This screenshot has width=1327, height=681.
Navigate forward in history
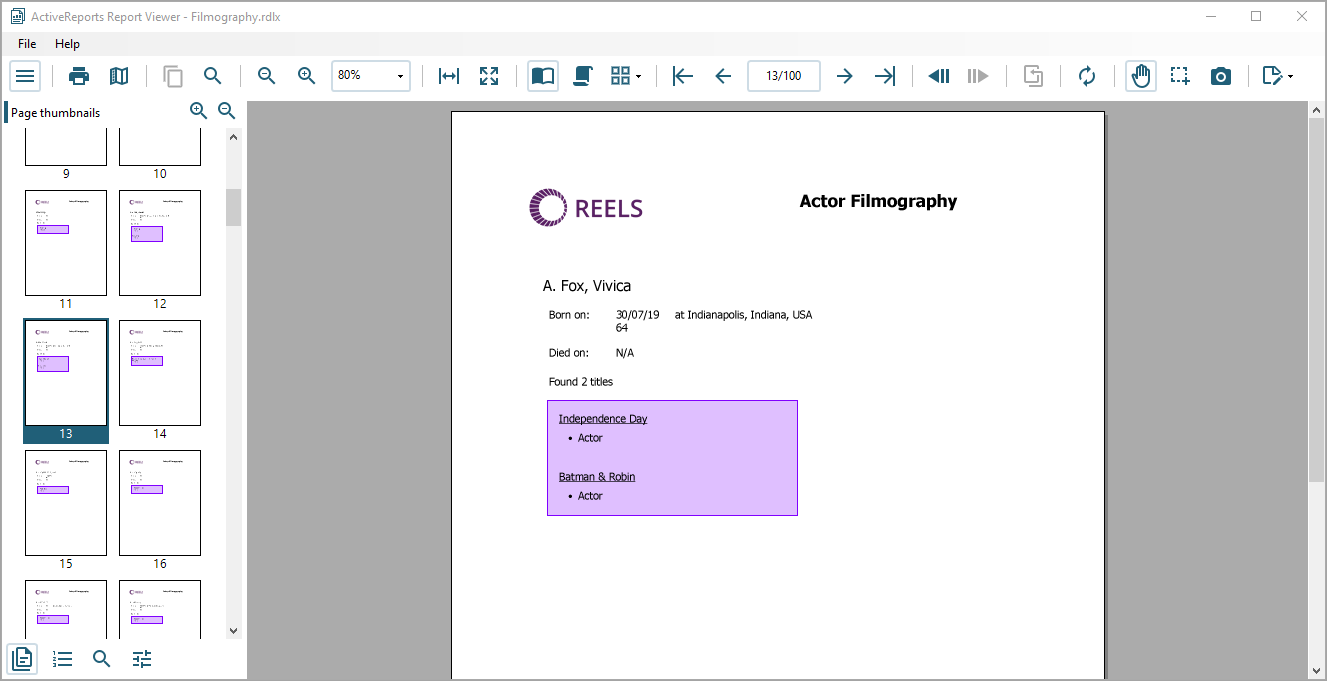point(978,76)
